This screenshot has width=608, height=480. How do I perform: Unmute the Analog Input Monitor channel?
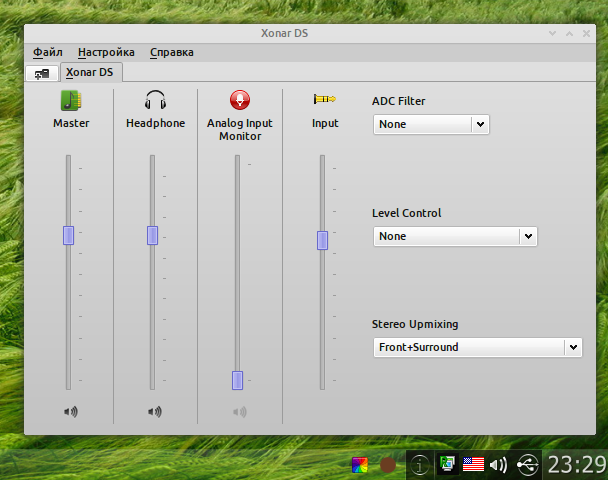240,412
